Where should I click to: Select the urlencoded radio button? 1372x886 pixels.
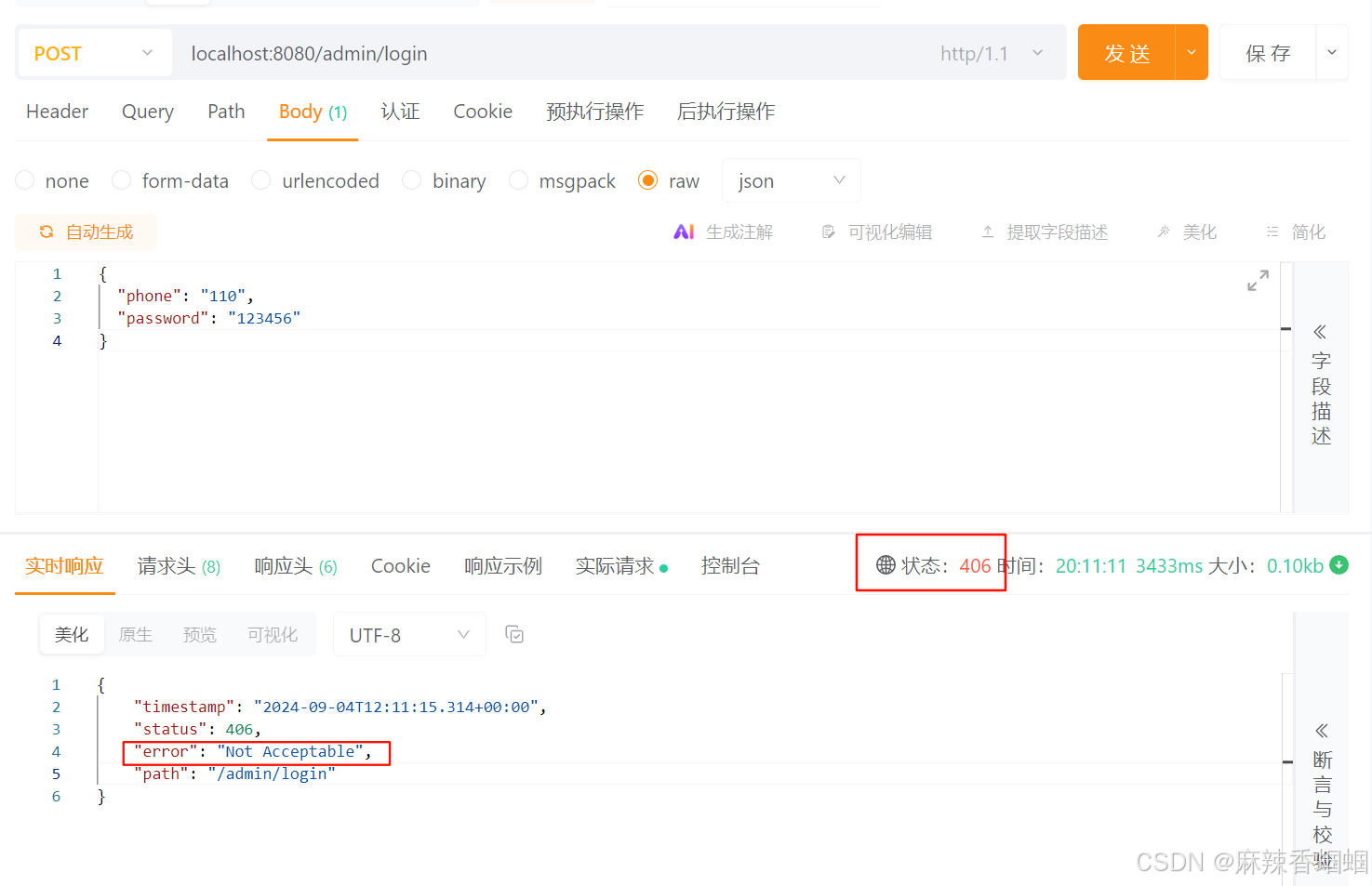pos(261,180)
